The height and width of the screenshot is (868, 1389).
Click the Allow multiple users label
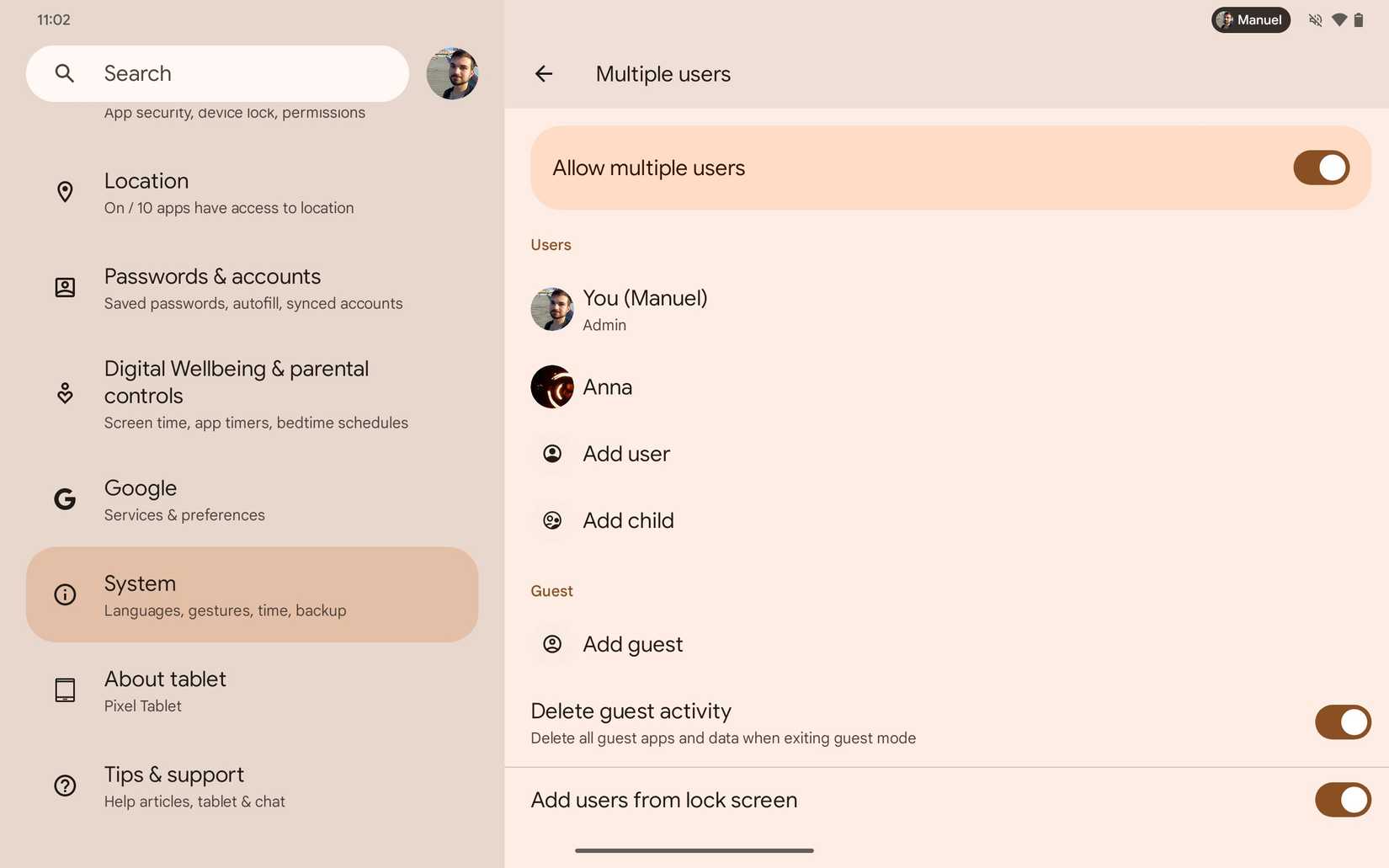pos(649,168)
